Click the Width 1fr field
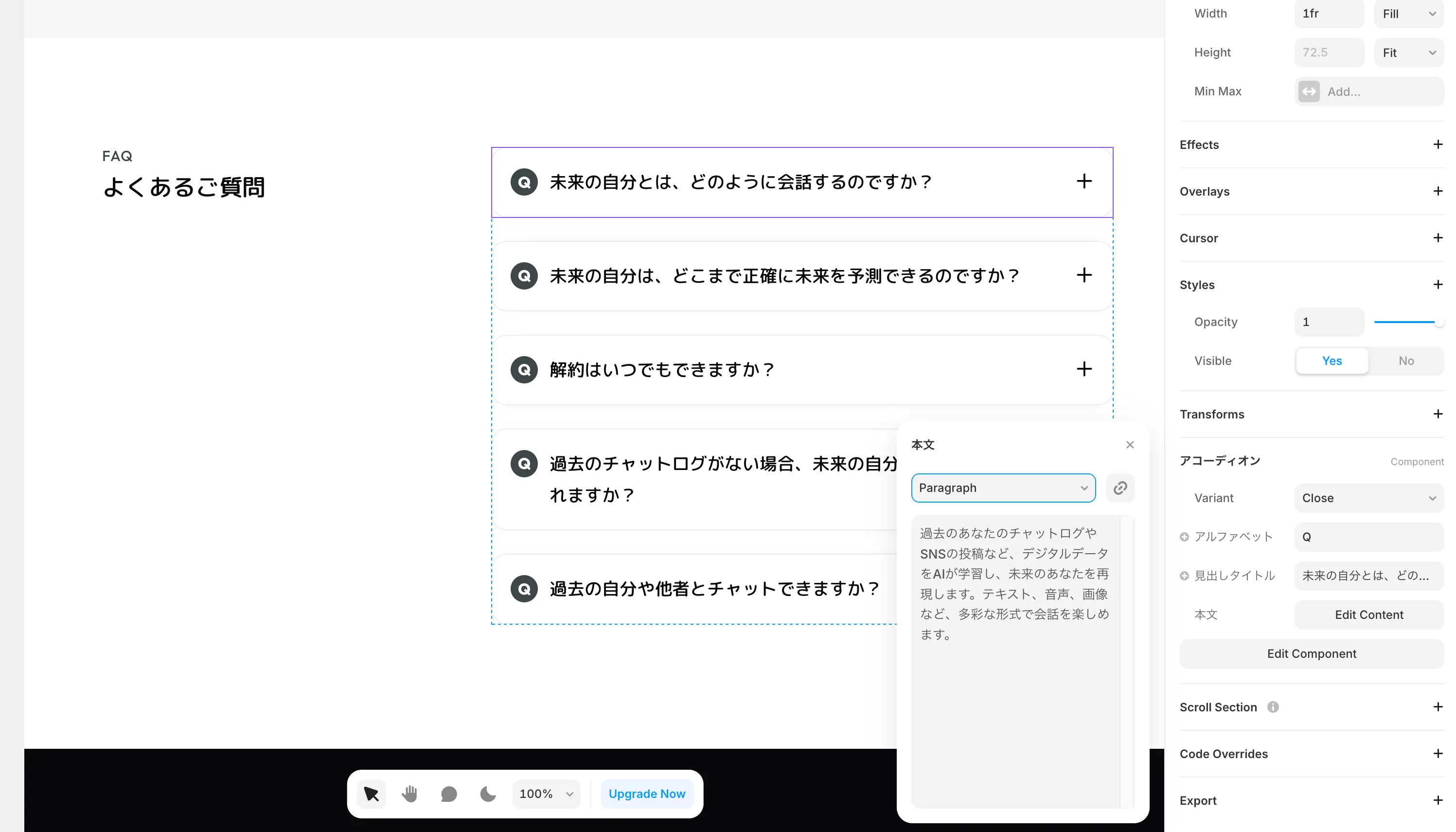The width and height of the screenshot is (1456, 832). pos(1329,14)
